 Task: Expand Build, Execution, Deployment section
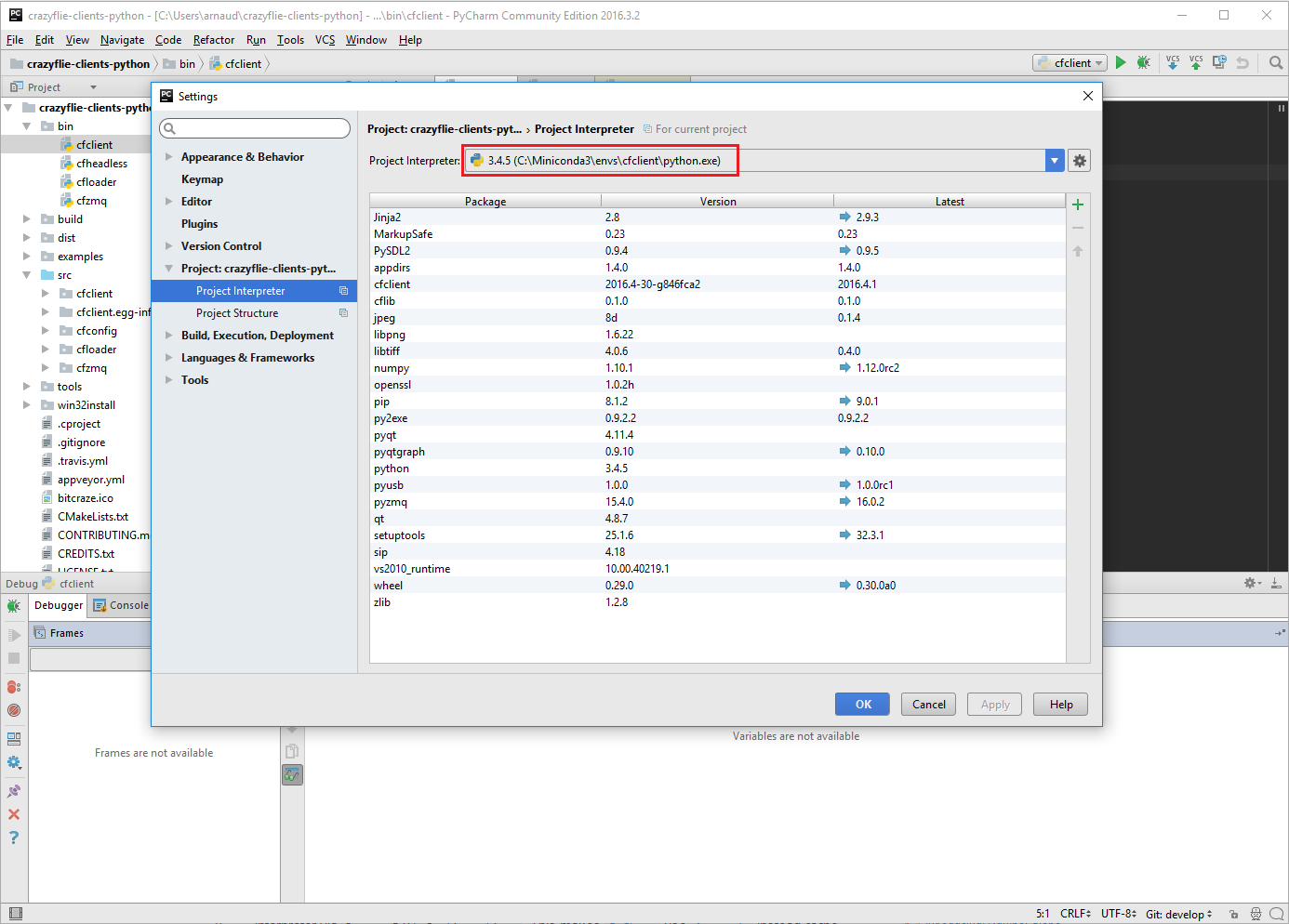(169, 336)
